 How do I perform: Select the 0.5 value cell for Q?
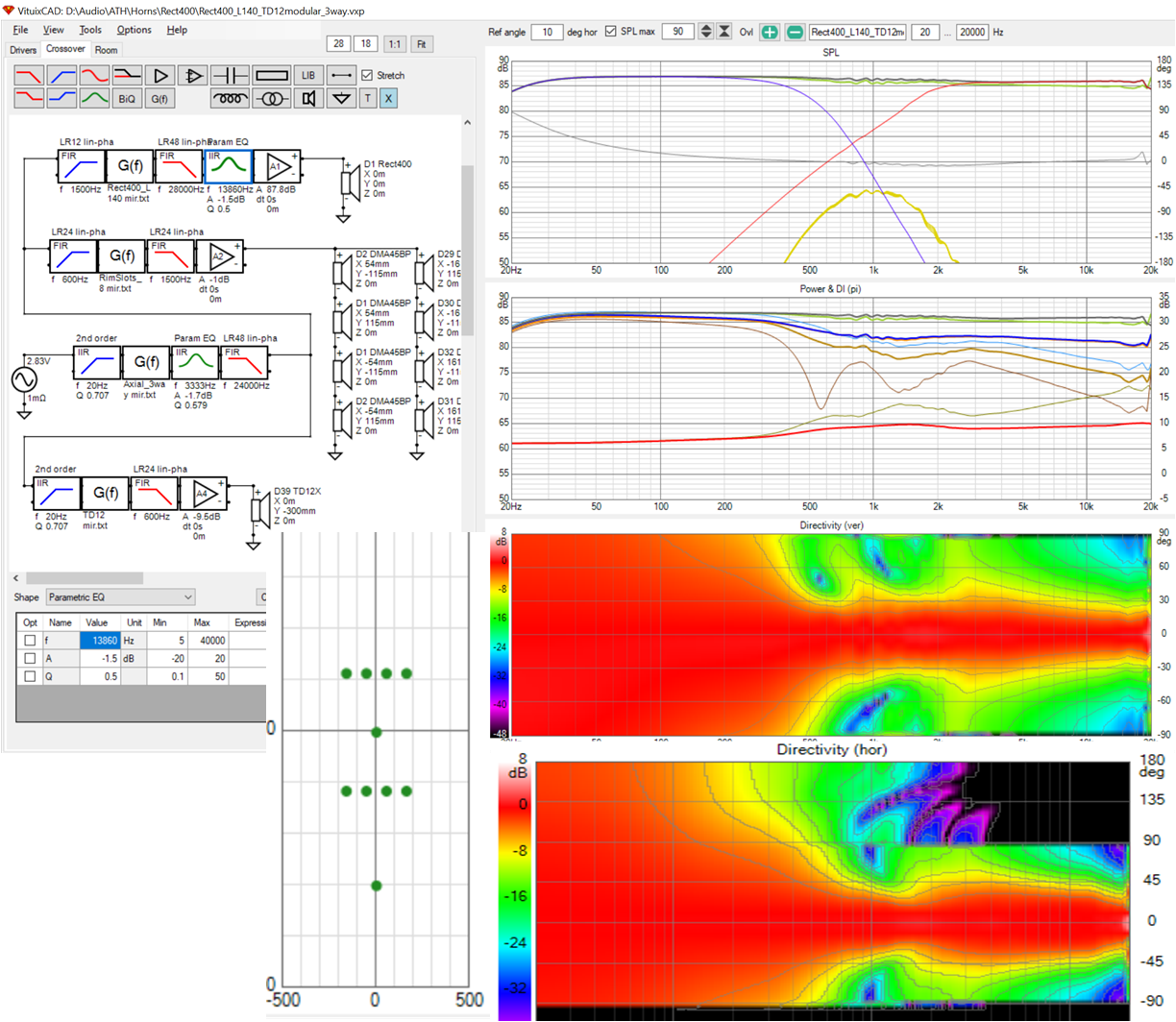point(99,676)
